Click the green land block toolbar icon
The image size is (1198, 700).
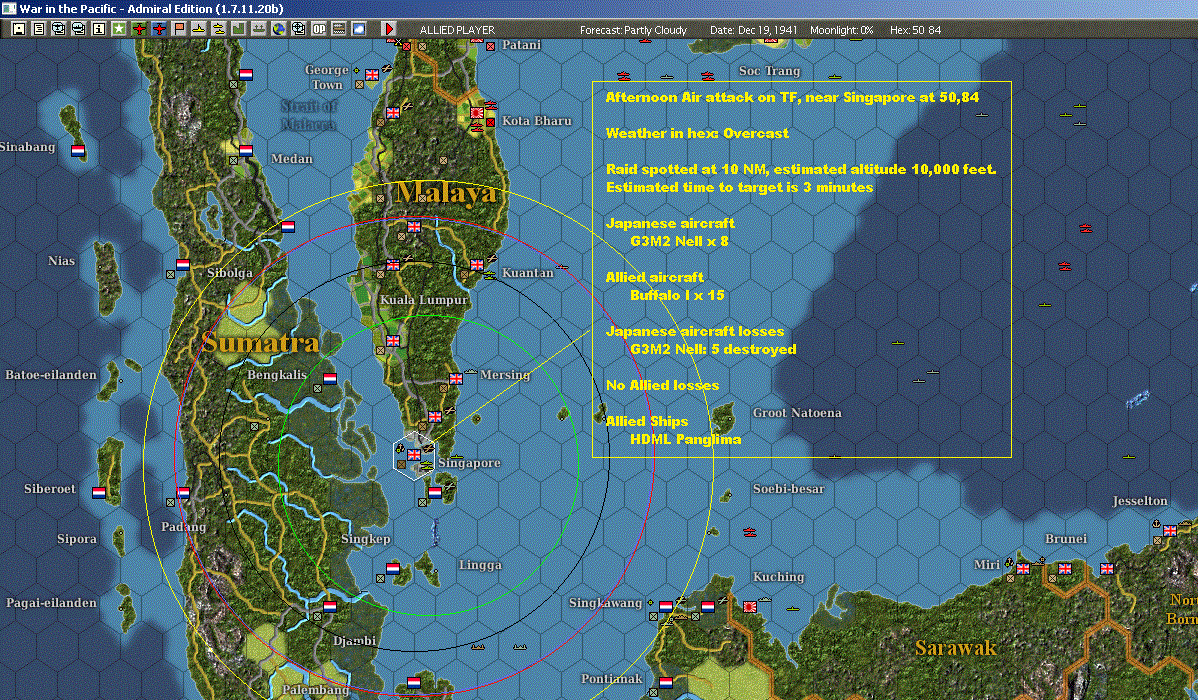coord(238,29)
